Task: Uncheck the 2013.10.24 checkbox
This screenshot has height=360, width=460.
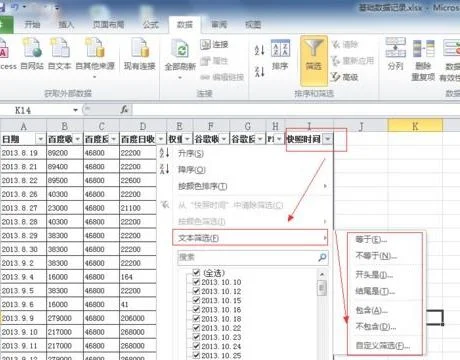Action: [x=196, y=346]
